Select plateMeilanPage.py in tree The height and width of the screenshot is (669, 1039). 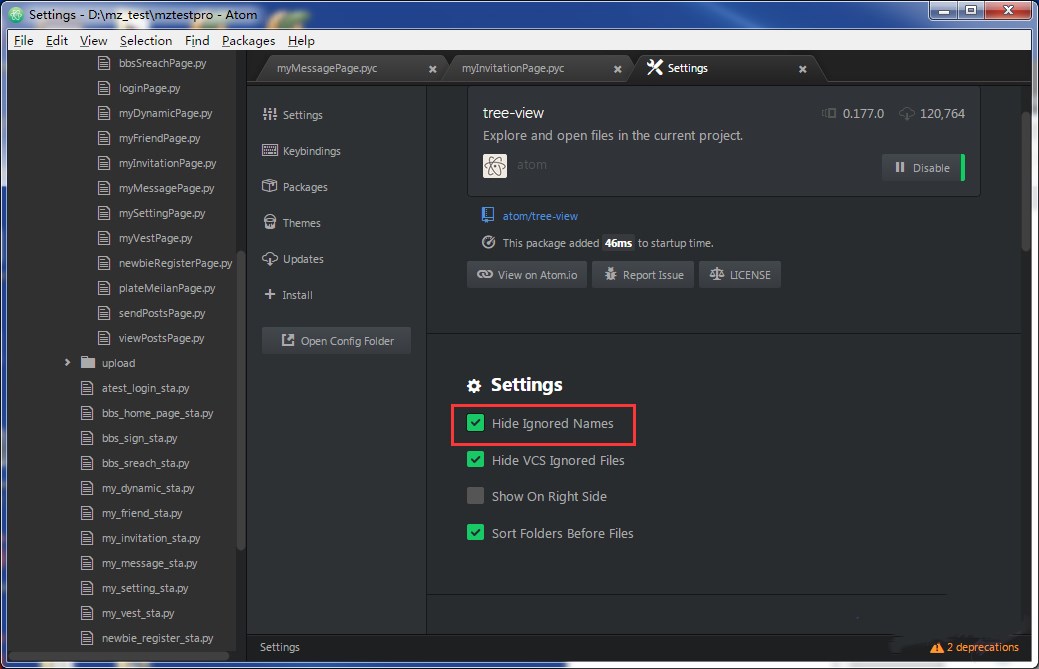click(167, 288)
